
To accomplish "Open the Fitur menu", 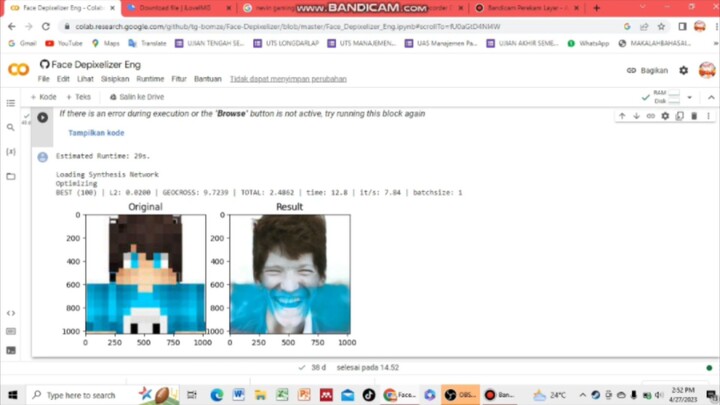I will pyautogui.click(x=179, y=79).
